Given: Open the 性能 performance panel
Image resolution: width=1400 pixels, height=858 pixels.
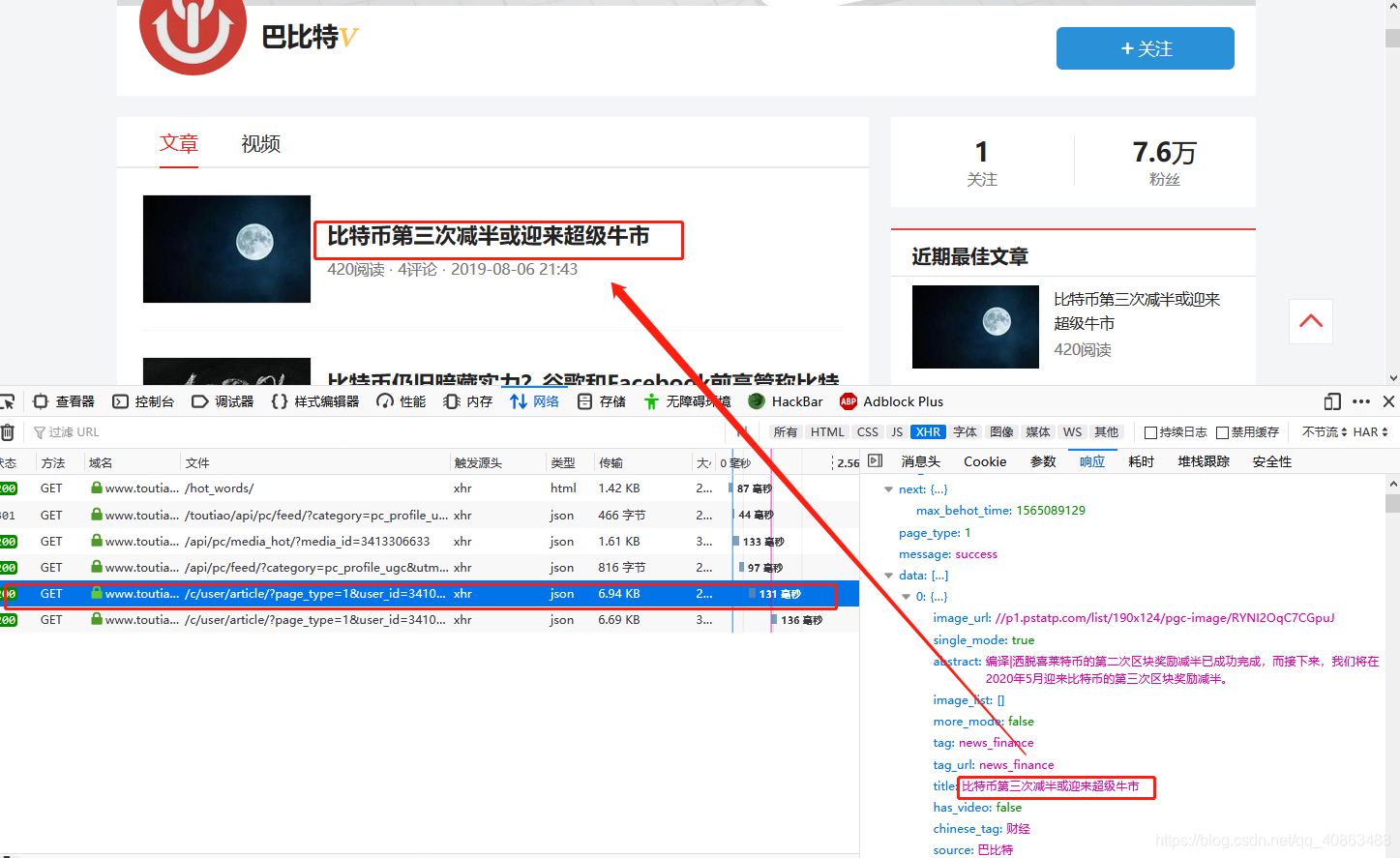Looking at the screenshot, I should 402,401.
